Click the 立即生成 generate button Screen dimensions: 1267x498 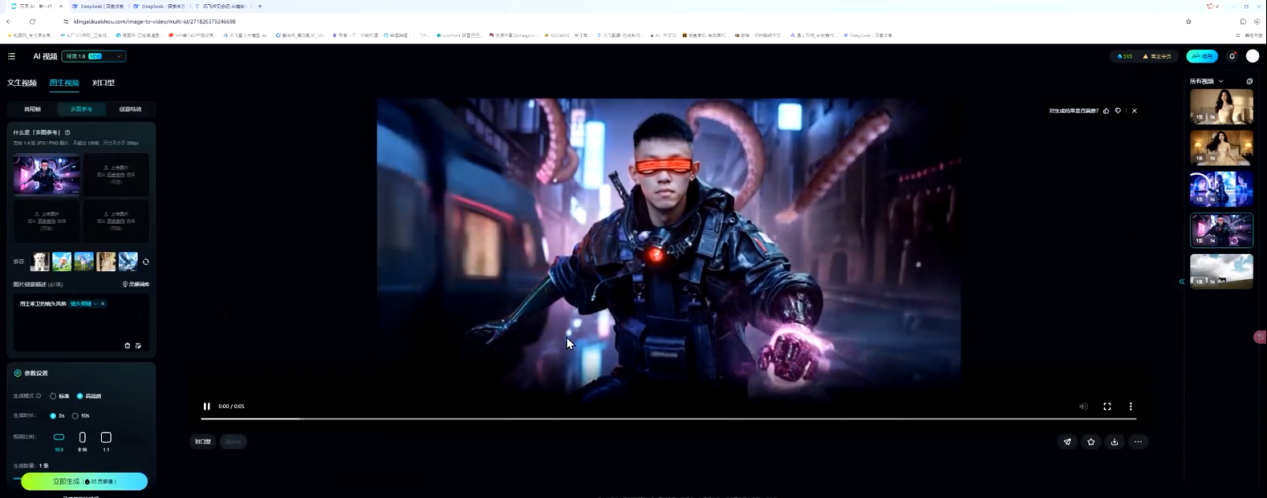pos(84,482)
